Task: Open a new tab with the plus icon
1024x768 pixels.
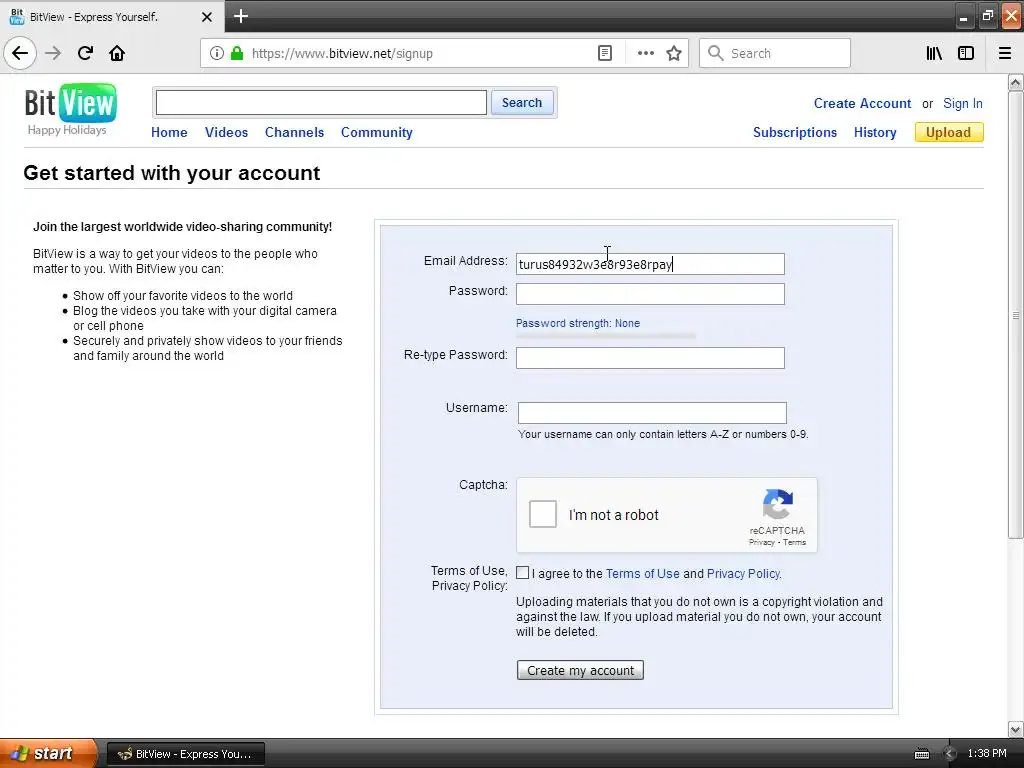Action: 241,16
